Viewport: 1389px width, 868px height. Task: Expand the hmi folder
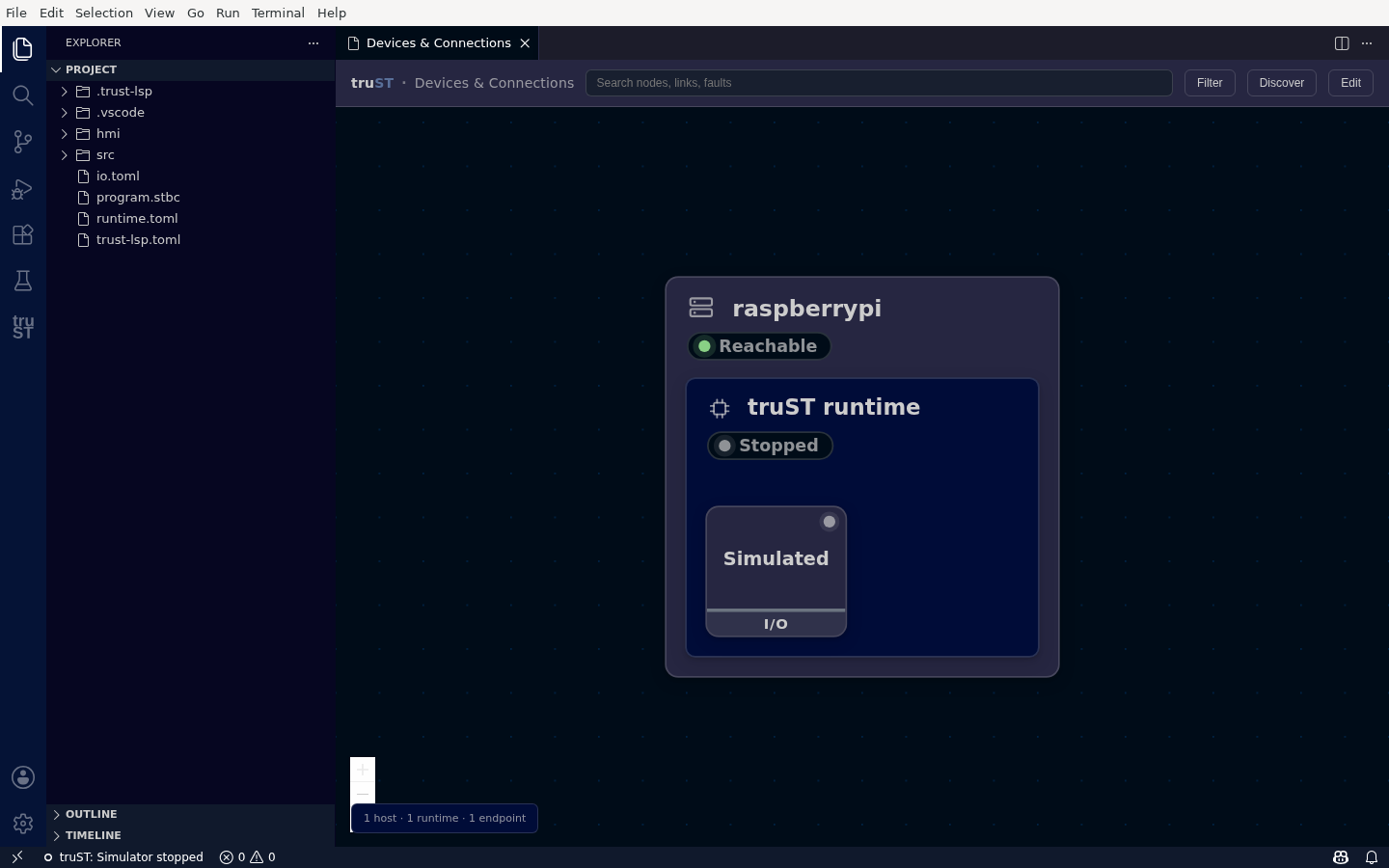pos(65,133)
